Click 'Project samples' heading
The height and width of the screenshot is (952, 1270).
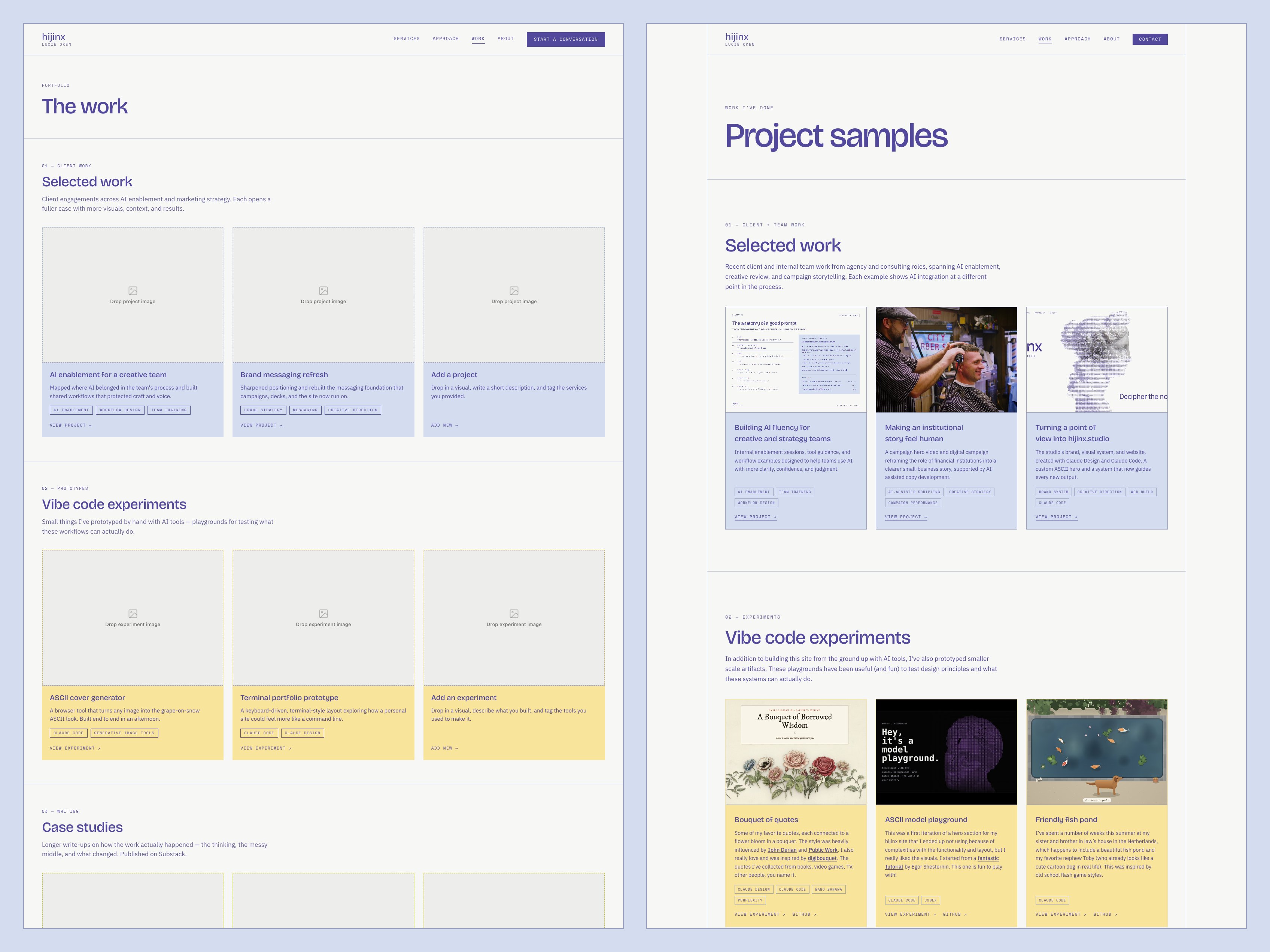[x=836, y=136]
